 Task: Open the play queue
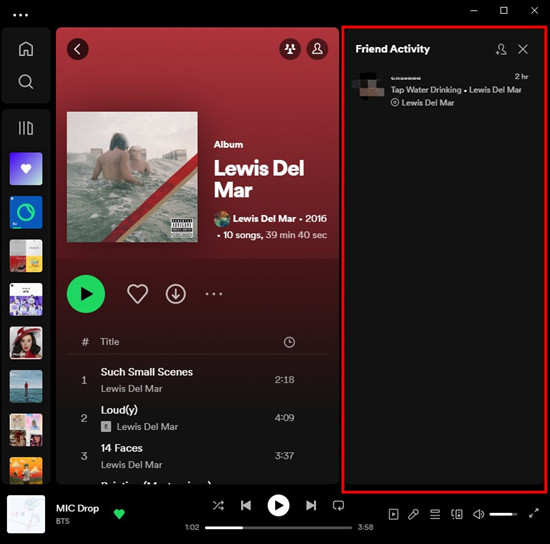pyautogui.click(x=435, y=514)
